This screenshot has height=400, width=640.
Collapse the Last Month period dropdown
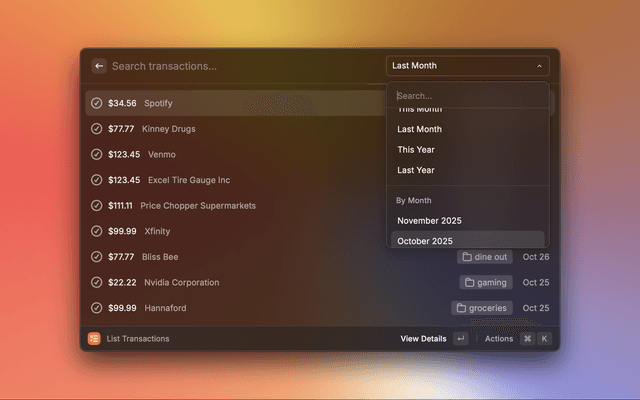(467, 66)
